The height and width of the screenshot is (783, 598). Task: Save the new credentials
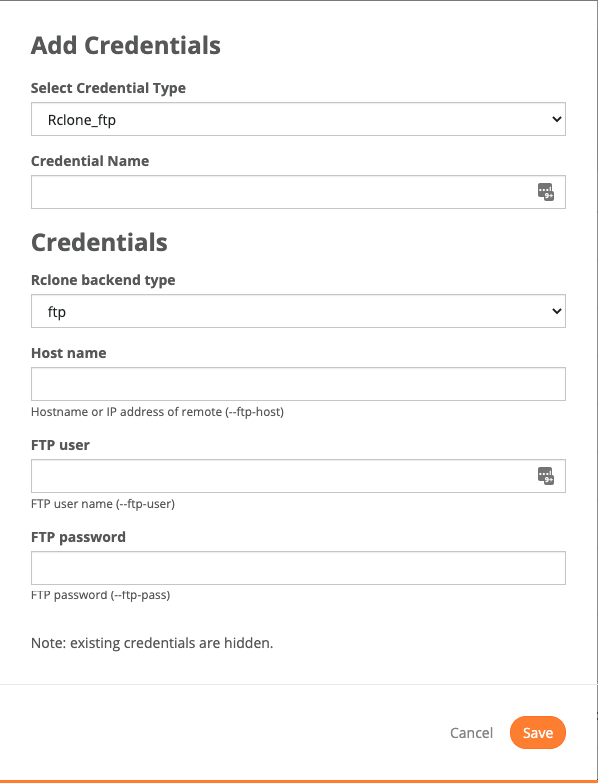538,733
